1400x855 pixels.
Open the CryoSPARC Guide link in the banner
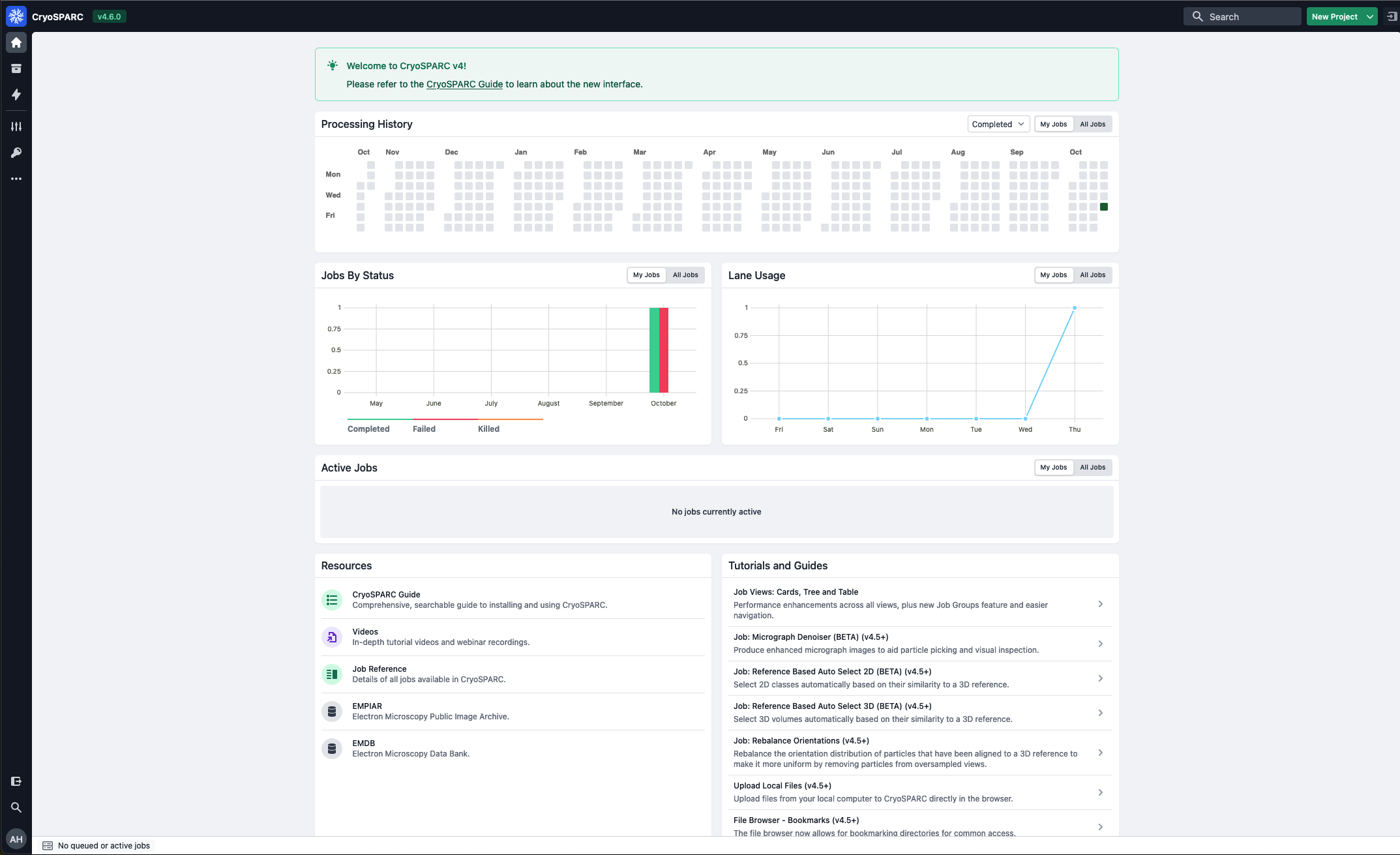point(464,84)
